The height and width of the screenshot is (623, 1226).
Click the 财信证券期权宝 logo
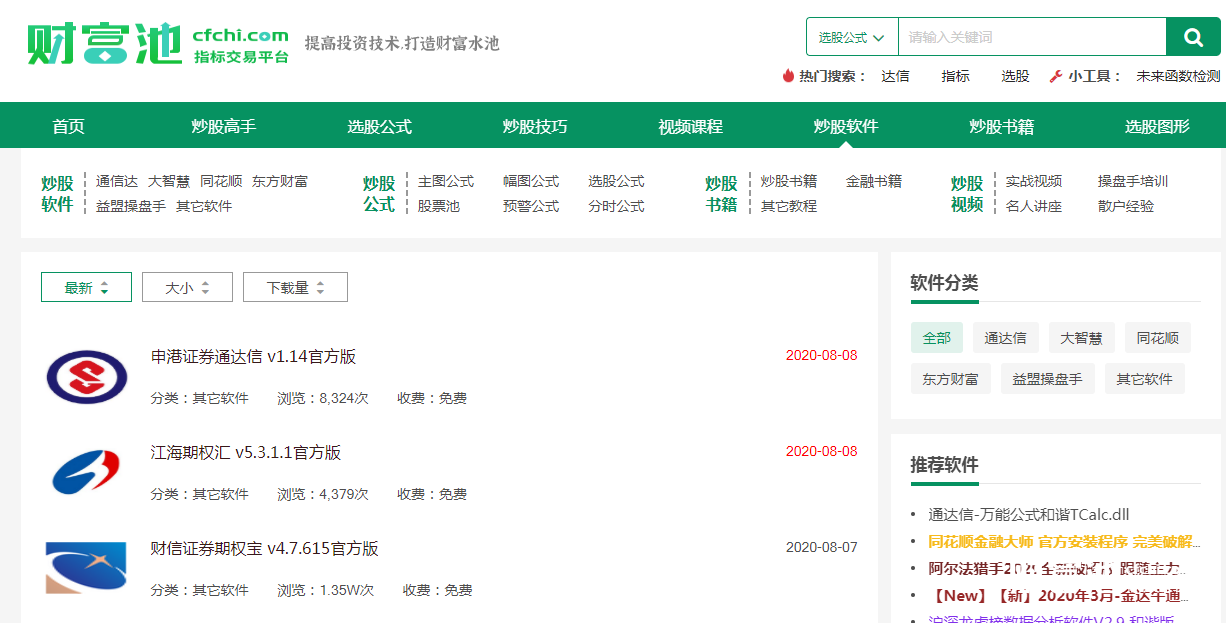click(x=86, y=568)
